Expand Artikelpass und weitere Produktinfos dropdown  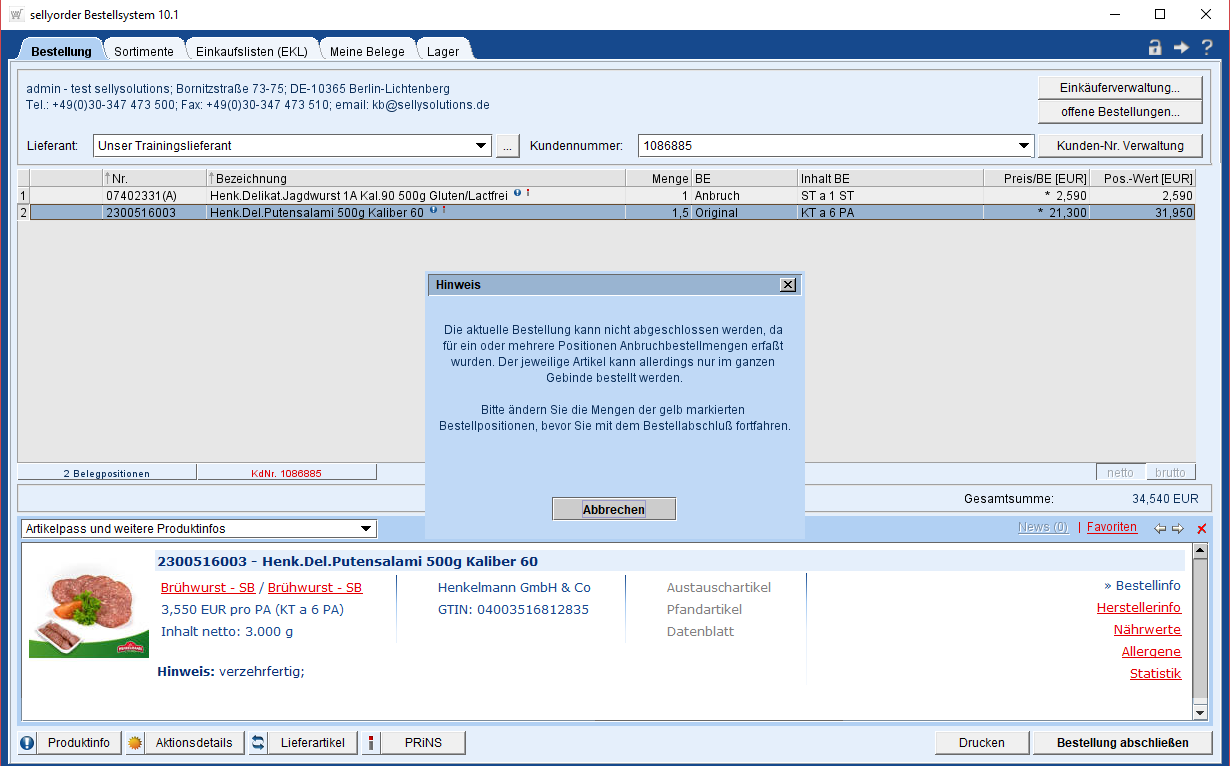(x=366, y=529)
